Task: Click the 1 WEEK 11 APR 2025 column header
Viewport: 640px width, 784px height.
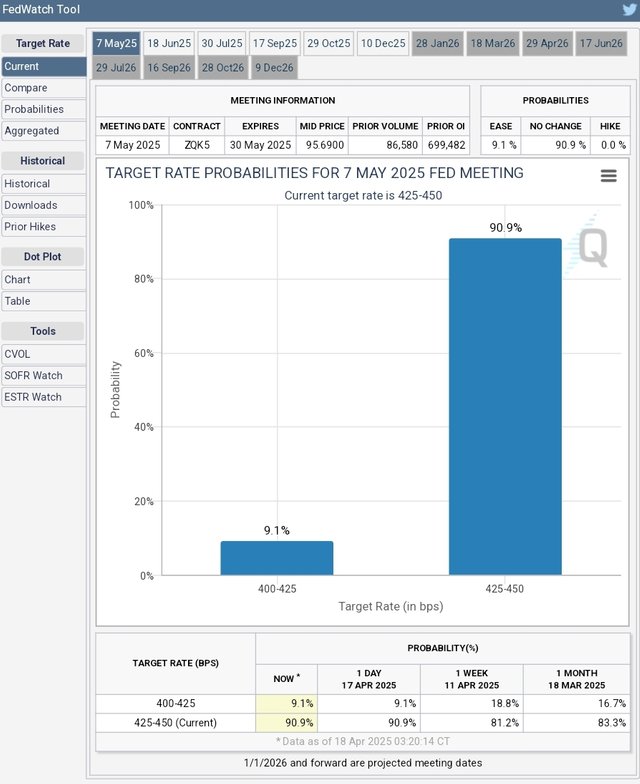Action: click(x=472, y=679)
